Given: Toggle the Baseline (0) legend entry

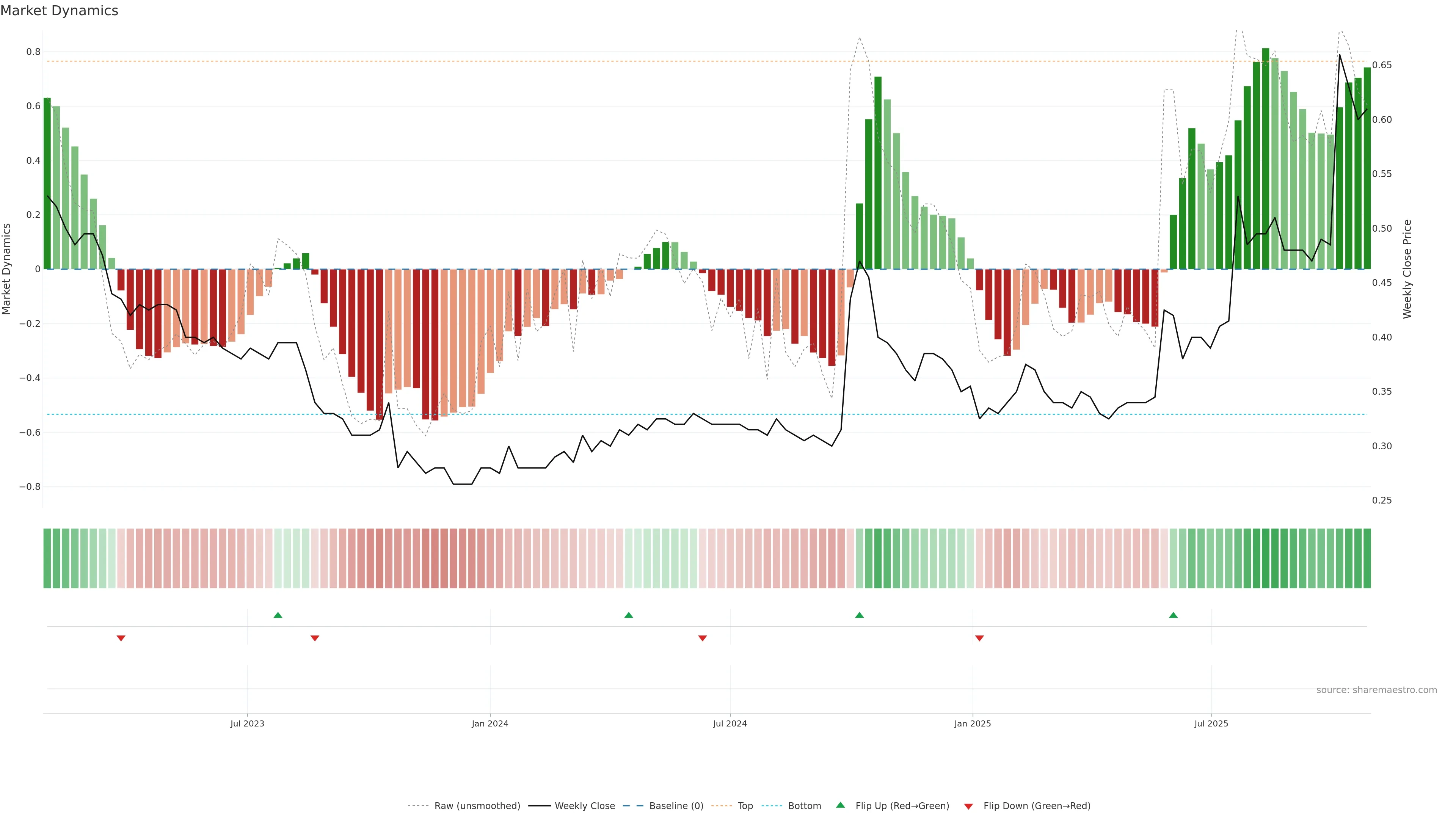Looking at the screenshot, I should point(676,806).
